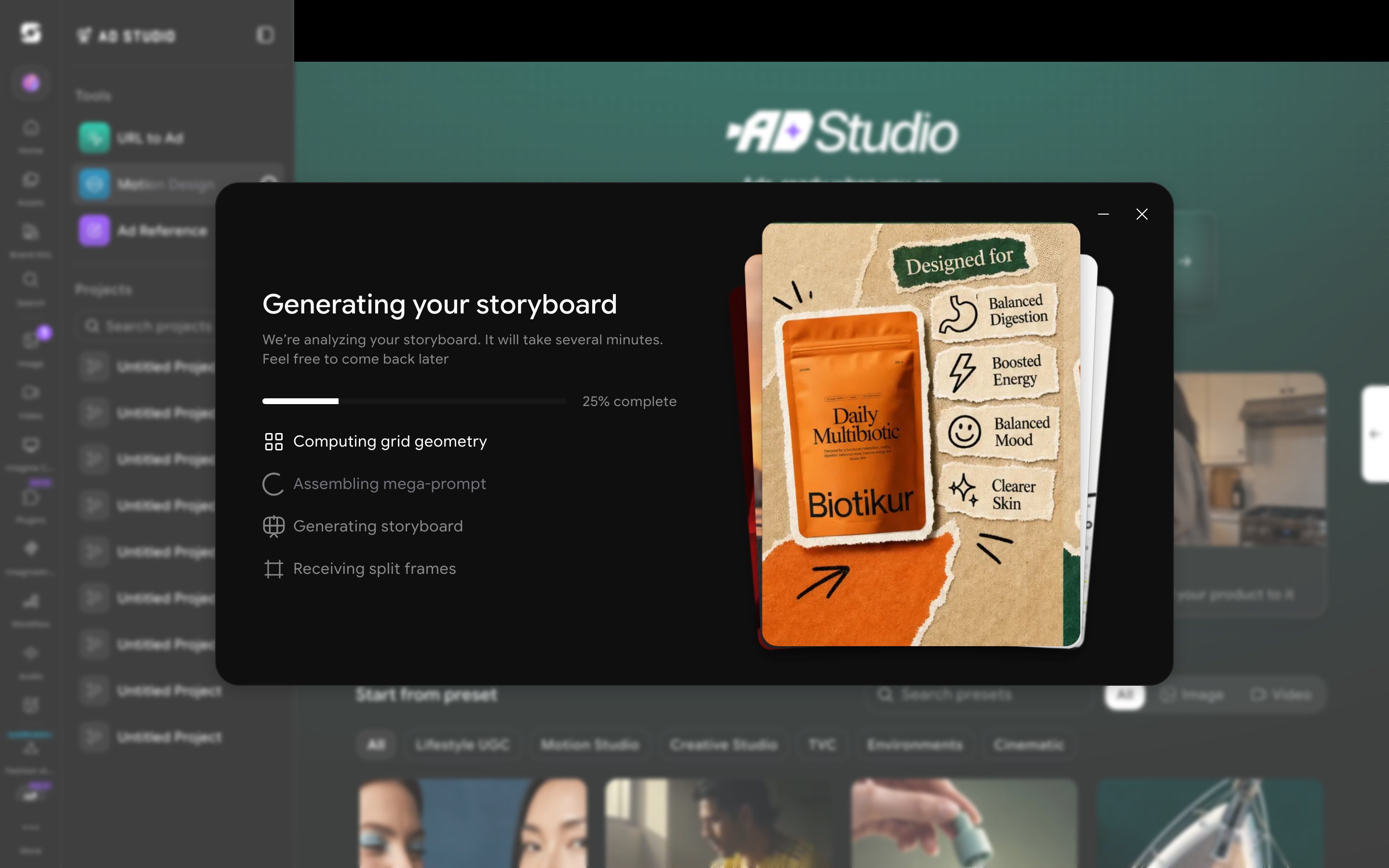
Task: Switch to the Lifestyle UGC tab
Action: click(x=462, y=745)
